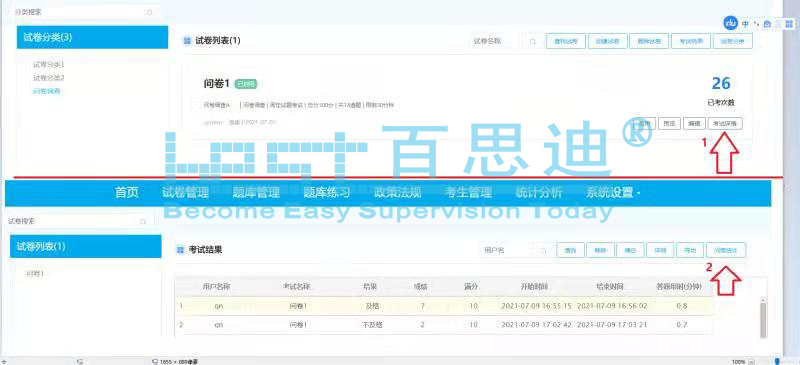Select 问卷调查 in the category list
Screen dimensions: 800x365
click(x=47, y=91)
